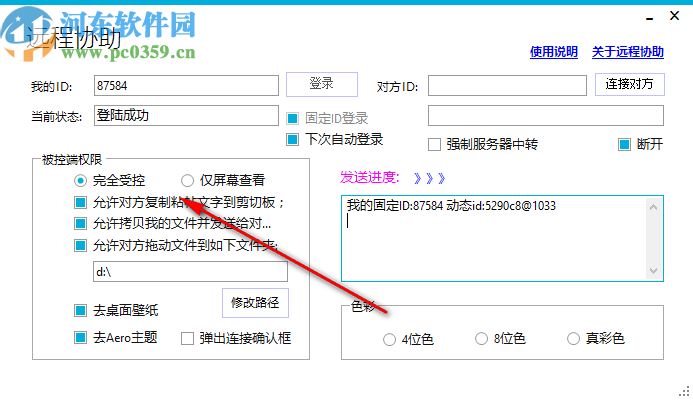Minimize the 远程协助 window
The height and width of the screenshot is (400, 693).
coord(649,18)
